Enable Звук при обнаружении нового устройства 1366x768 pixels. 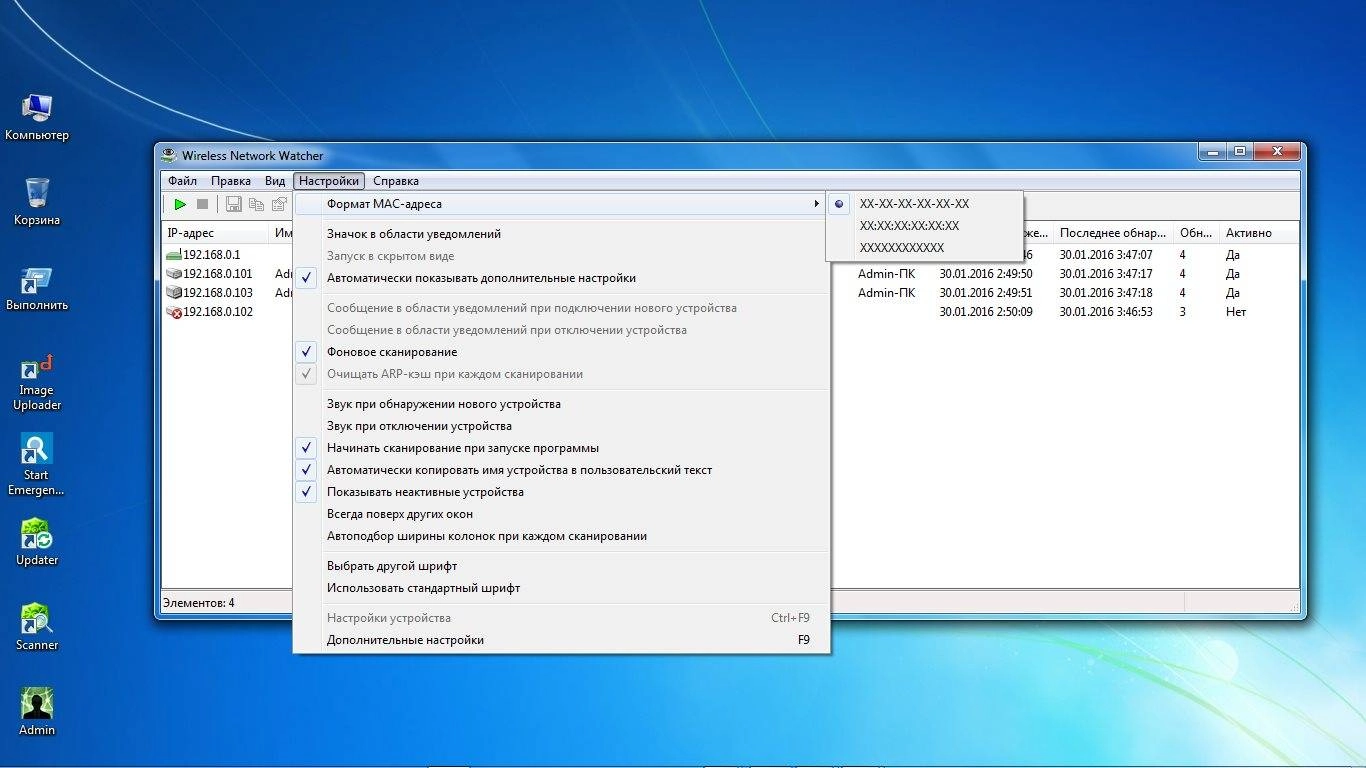561,404
